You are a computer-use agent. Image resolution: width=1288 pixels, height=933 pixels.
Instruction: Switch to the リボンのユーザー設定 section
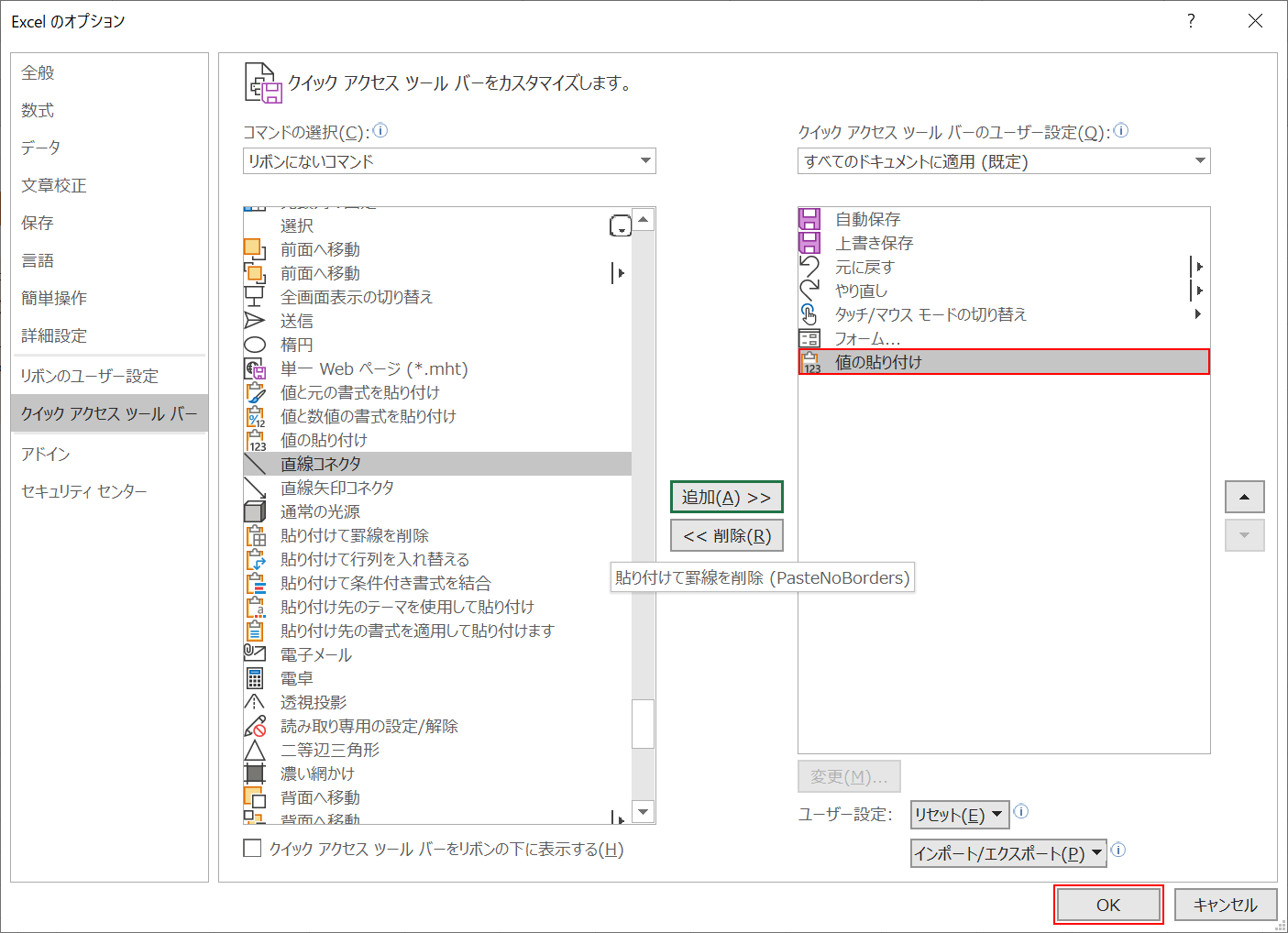click(x=89, y=375)
